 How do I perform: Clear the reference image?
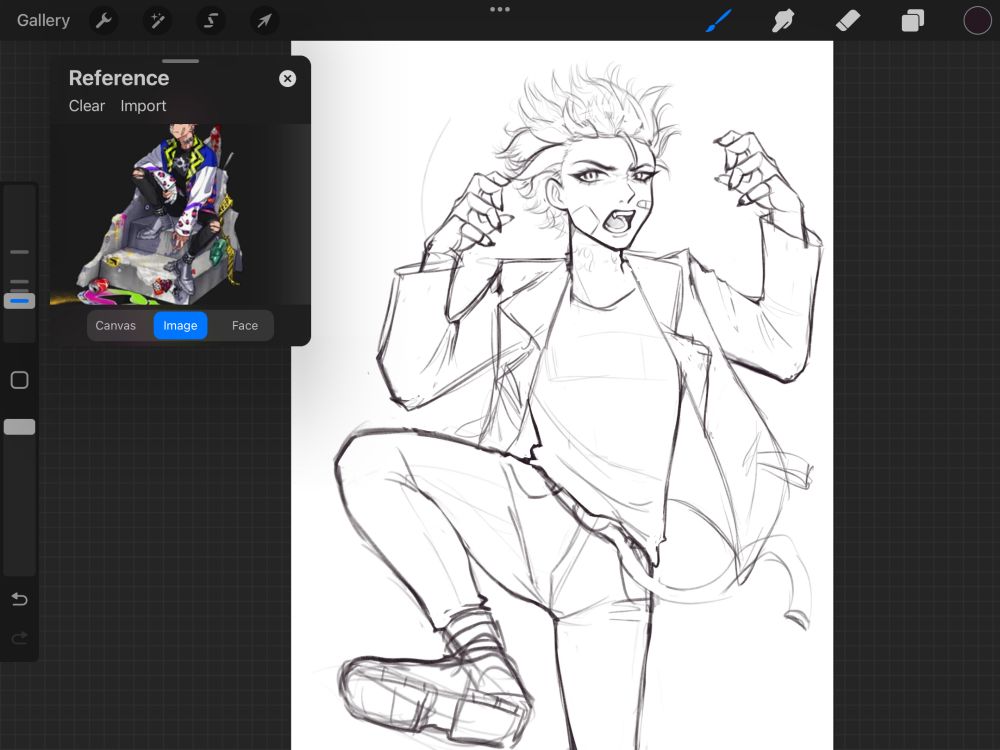87,106
